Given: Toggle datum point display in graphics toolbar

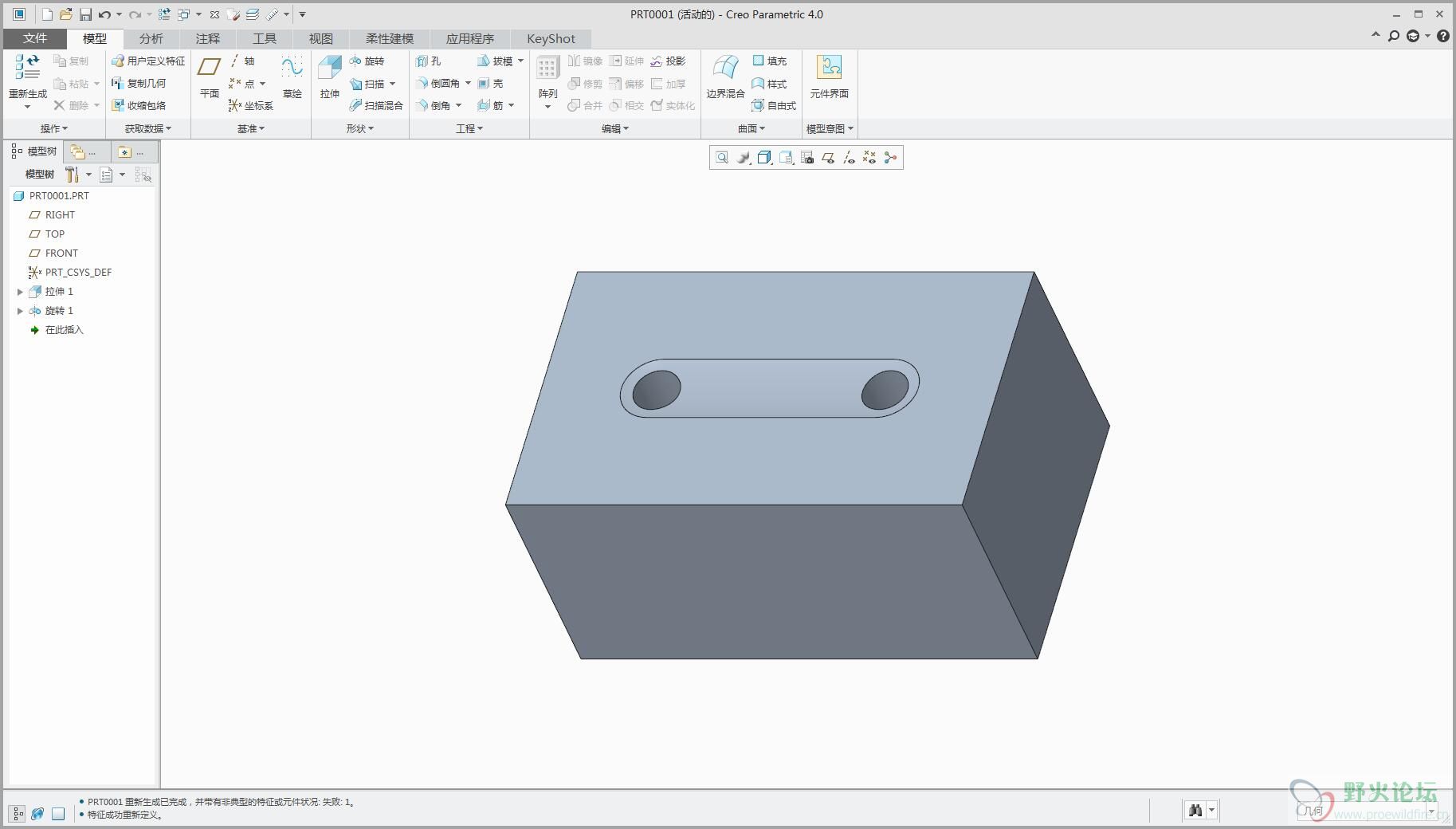Looking at the screenshot, I should coord(869,158).
